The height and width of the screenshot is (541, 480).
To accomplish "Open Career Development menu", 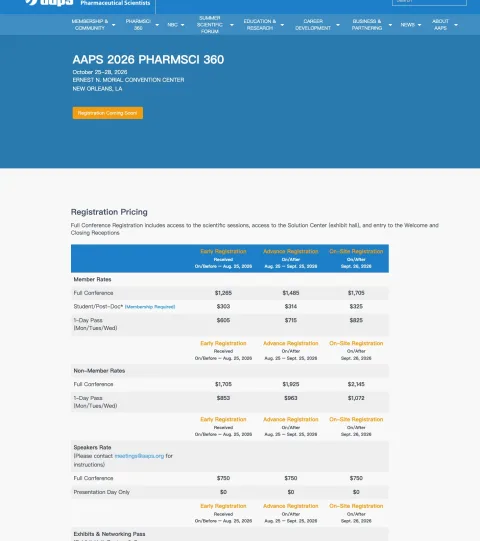I will (x=313, y=24).
